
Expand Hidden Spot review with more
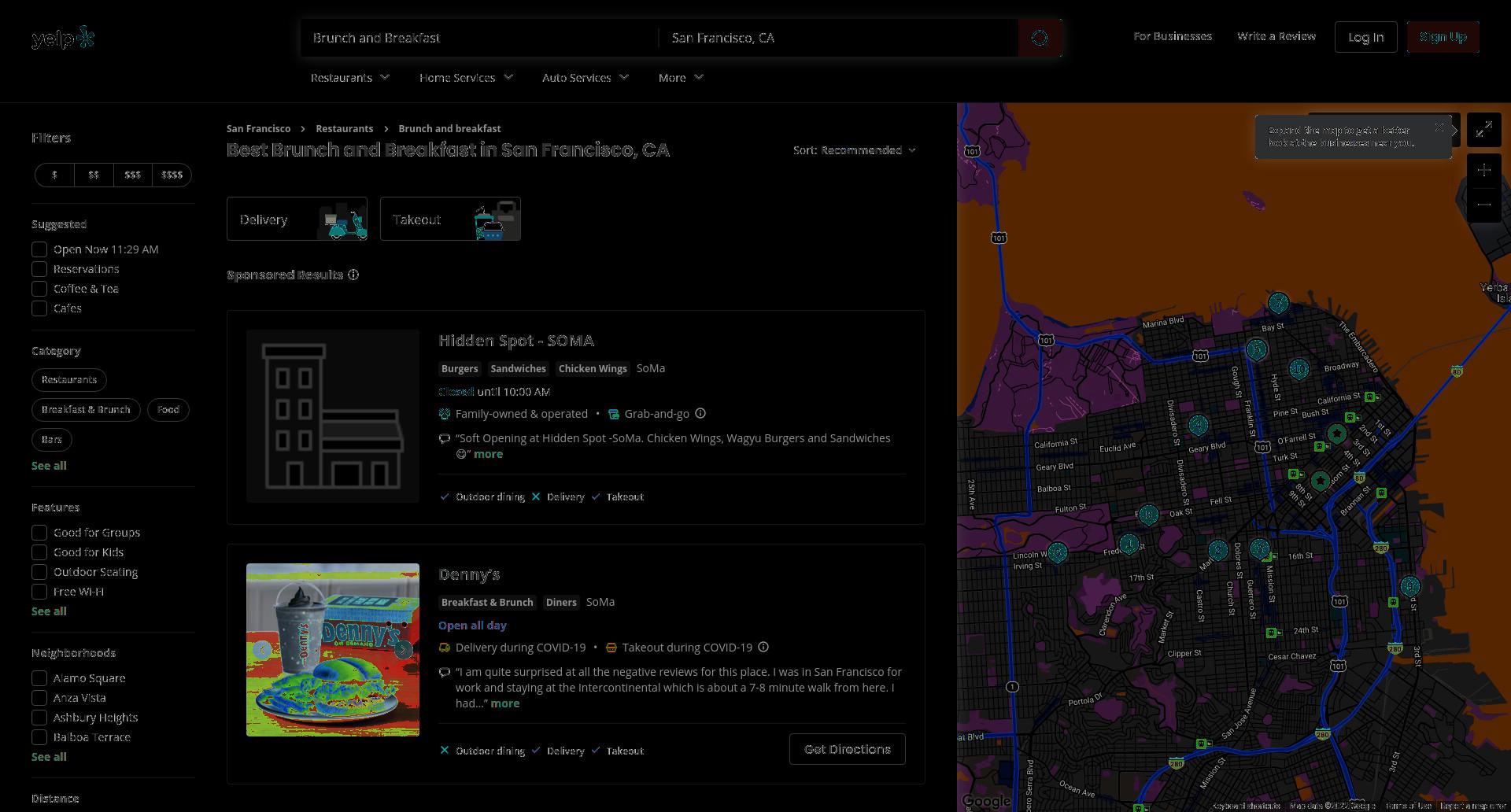pyautogui.click(x=488, y=454)
